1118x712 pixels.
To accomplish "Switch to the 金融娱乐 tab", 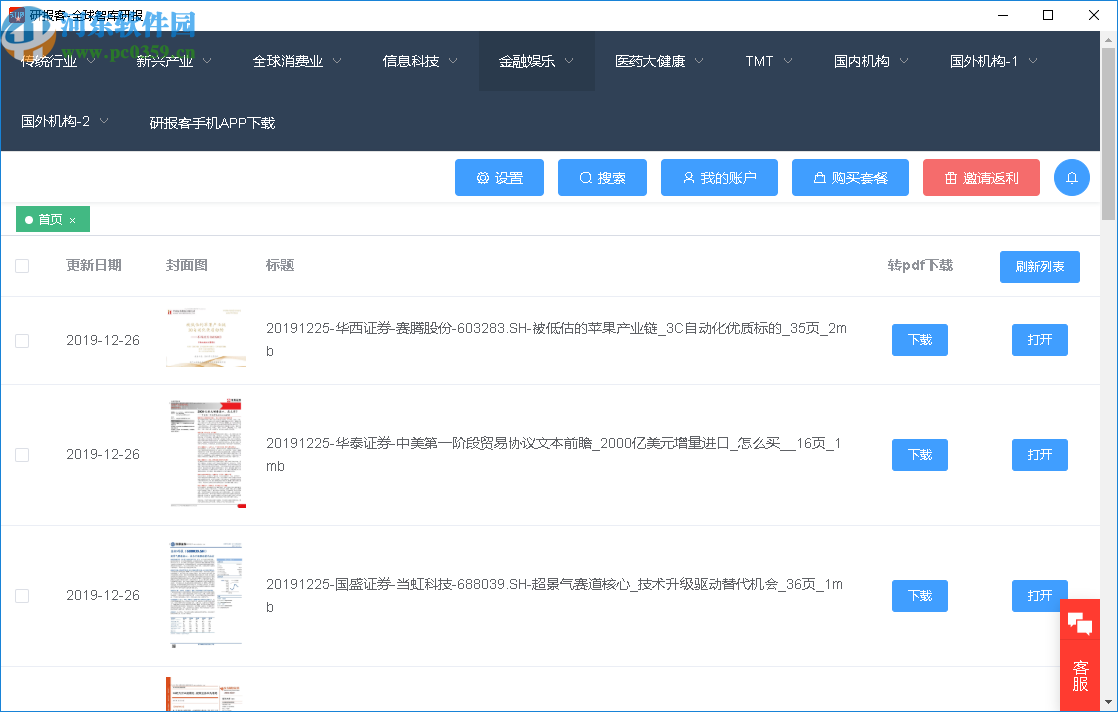I will pyautogui.click(x=527, y=60).
